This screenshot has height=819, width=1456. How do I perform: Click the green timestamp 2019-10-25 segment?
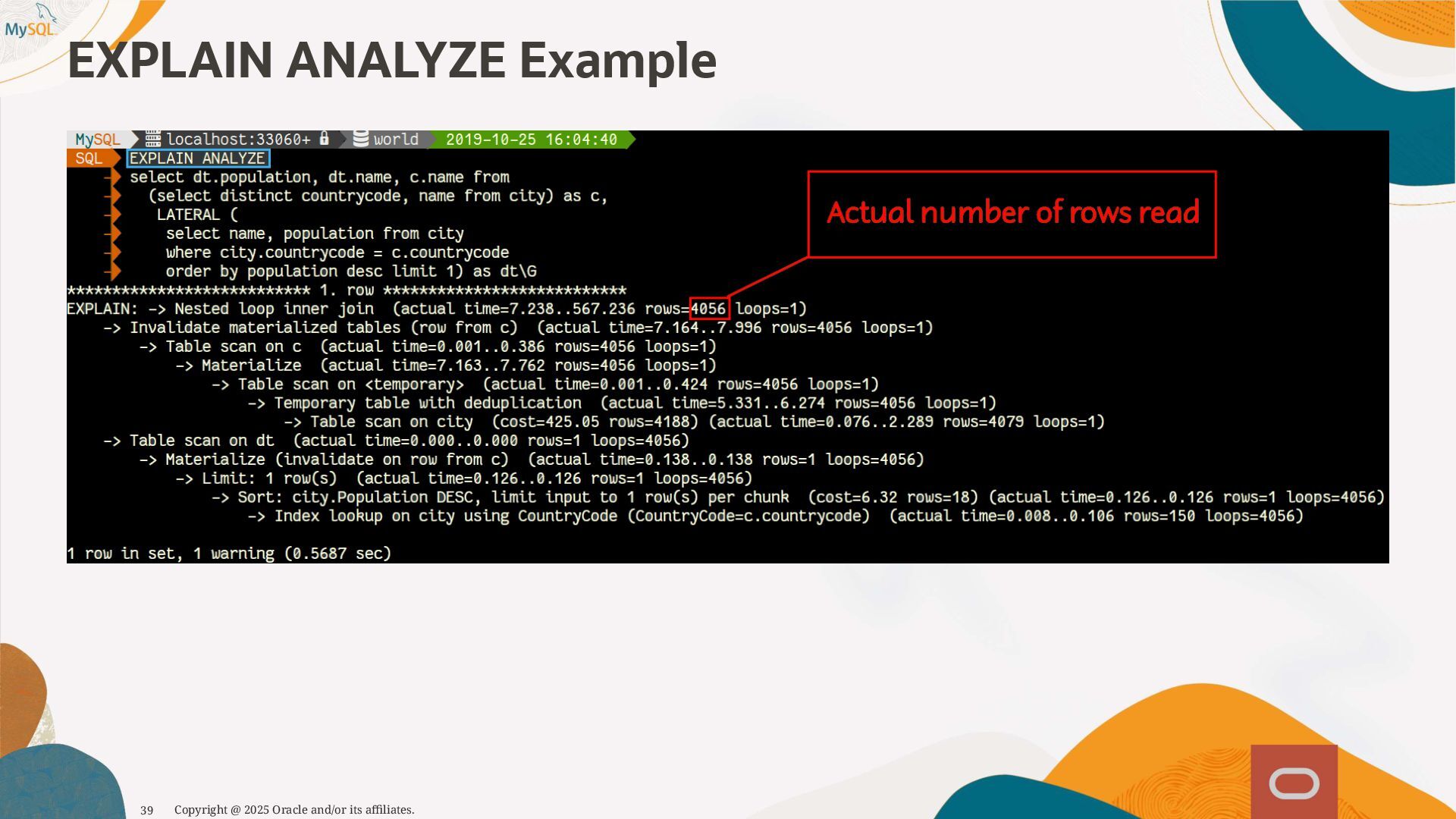[531, 140]
